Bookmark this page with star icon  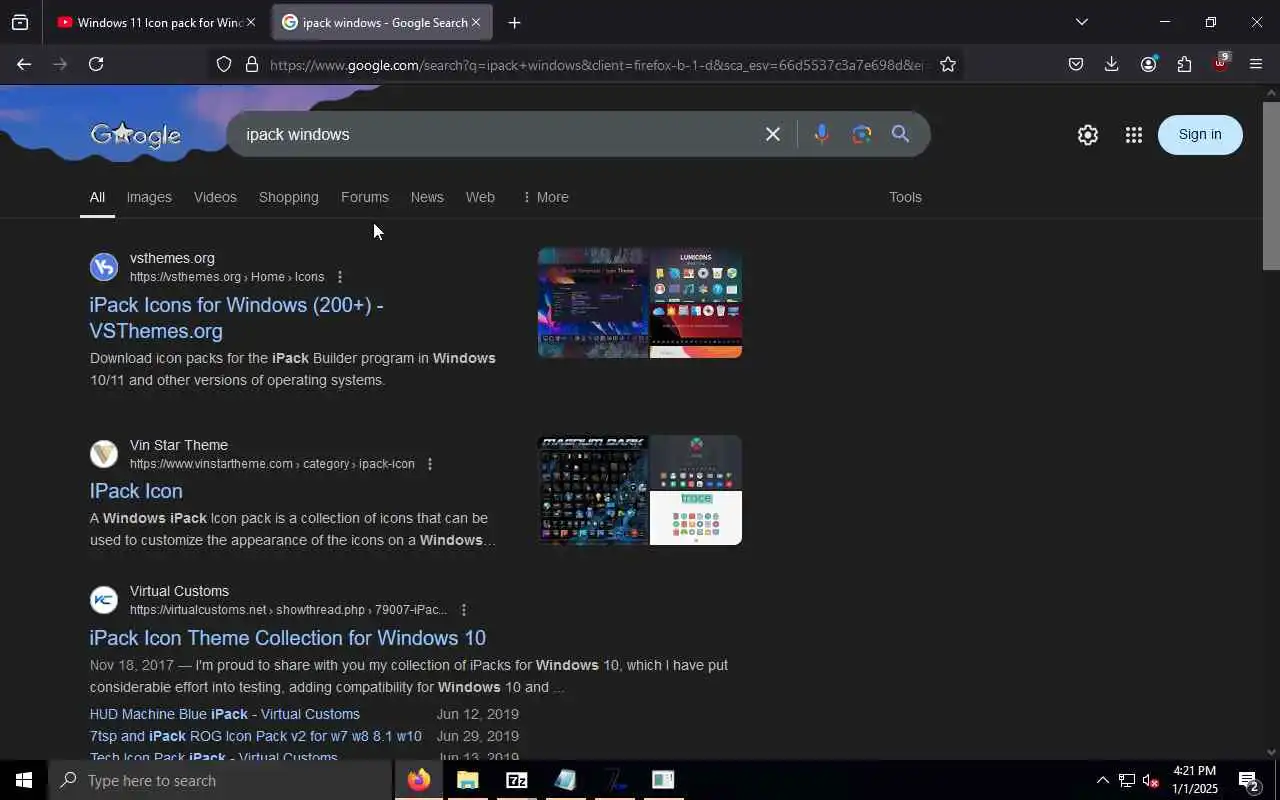pyautogui.click(x=948, y=64)
